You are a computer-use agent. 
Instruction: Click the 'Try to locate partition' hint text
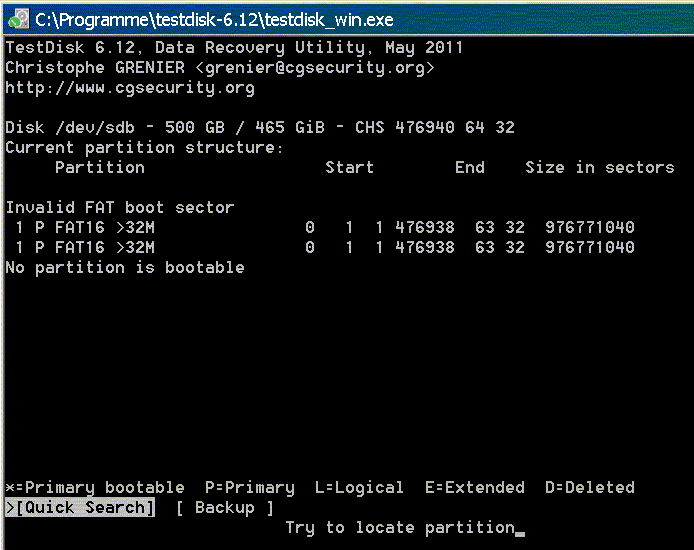pyautogui.click(x=400, y=527)
